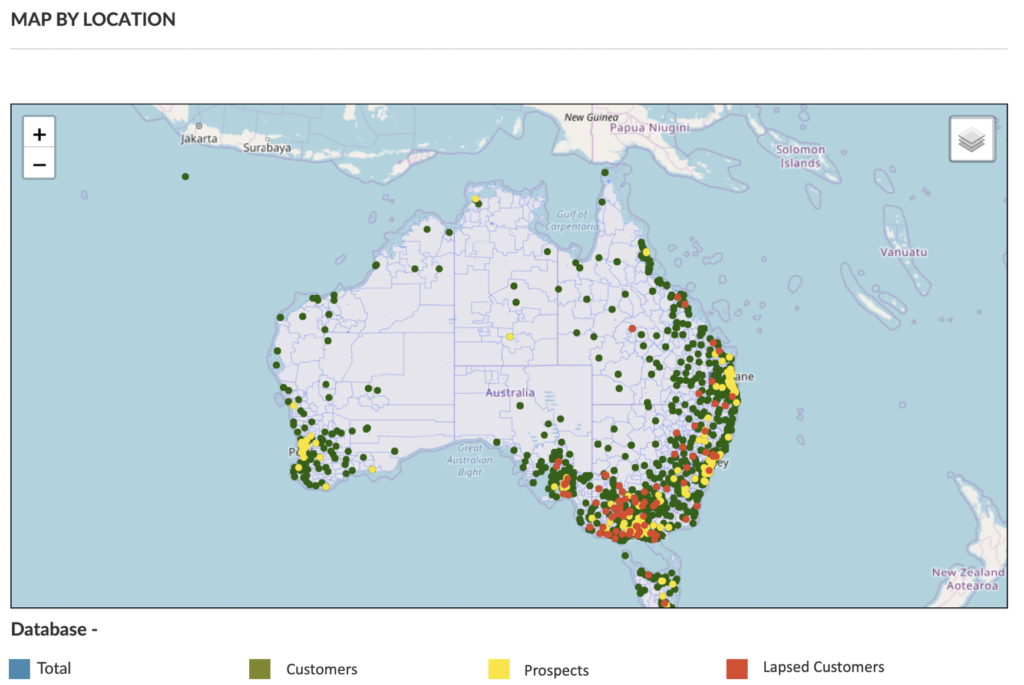
Task: Click the Australia label on the map
Action: pyautogui.click(x=510, y=393)
